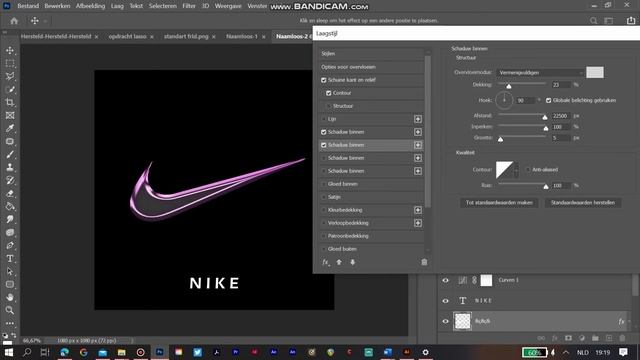Open the Contour picker dropdown arrow
The image size is (640, 360).
(516, 170)
